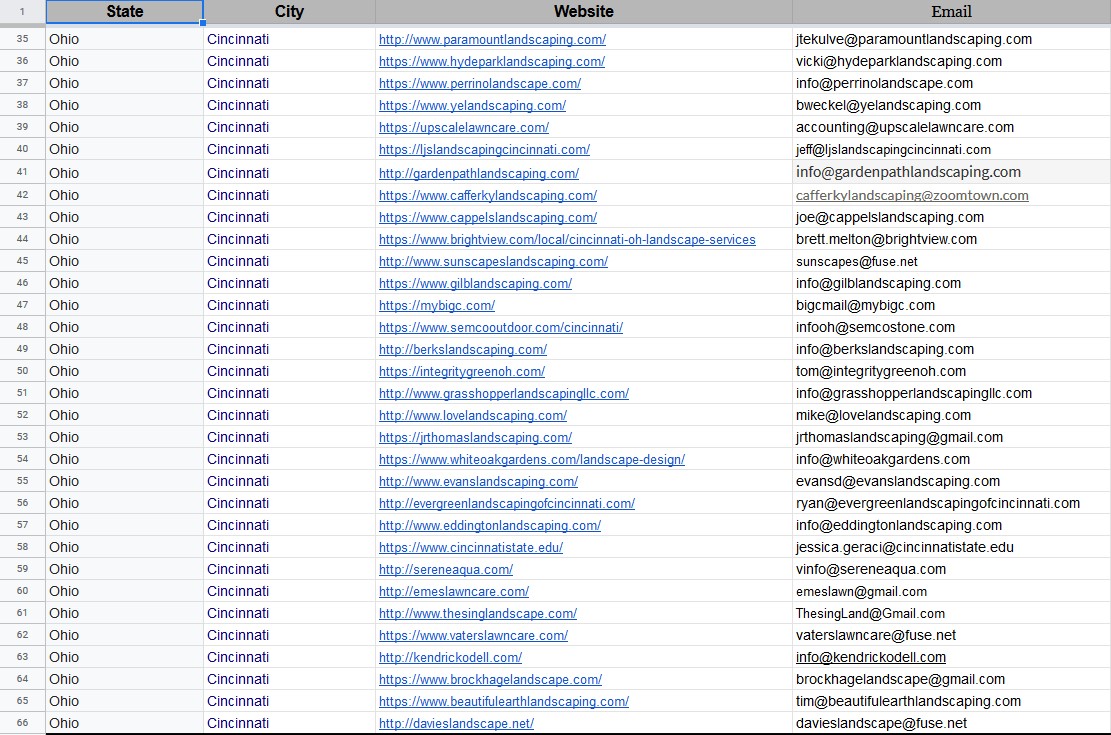This screenshot has height=735, width=1111.
Task: Open the gardenpathlandscaping.com link
Action: 479,174
